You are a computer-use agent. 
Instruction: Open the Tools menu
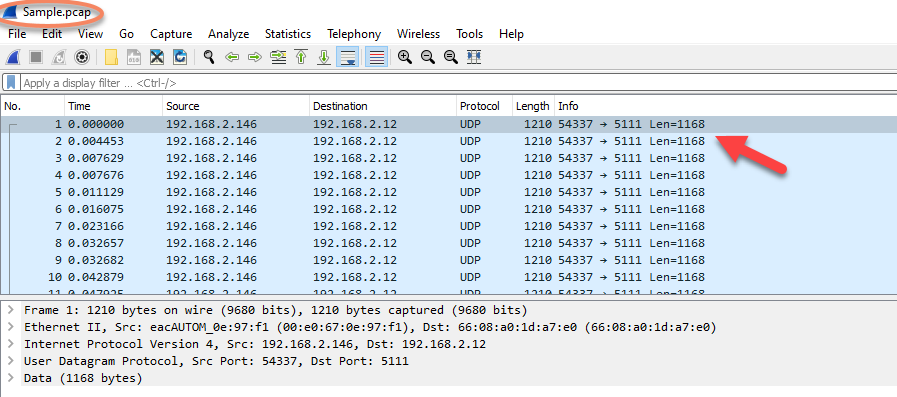(470, 34)
